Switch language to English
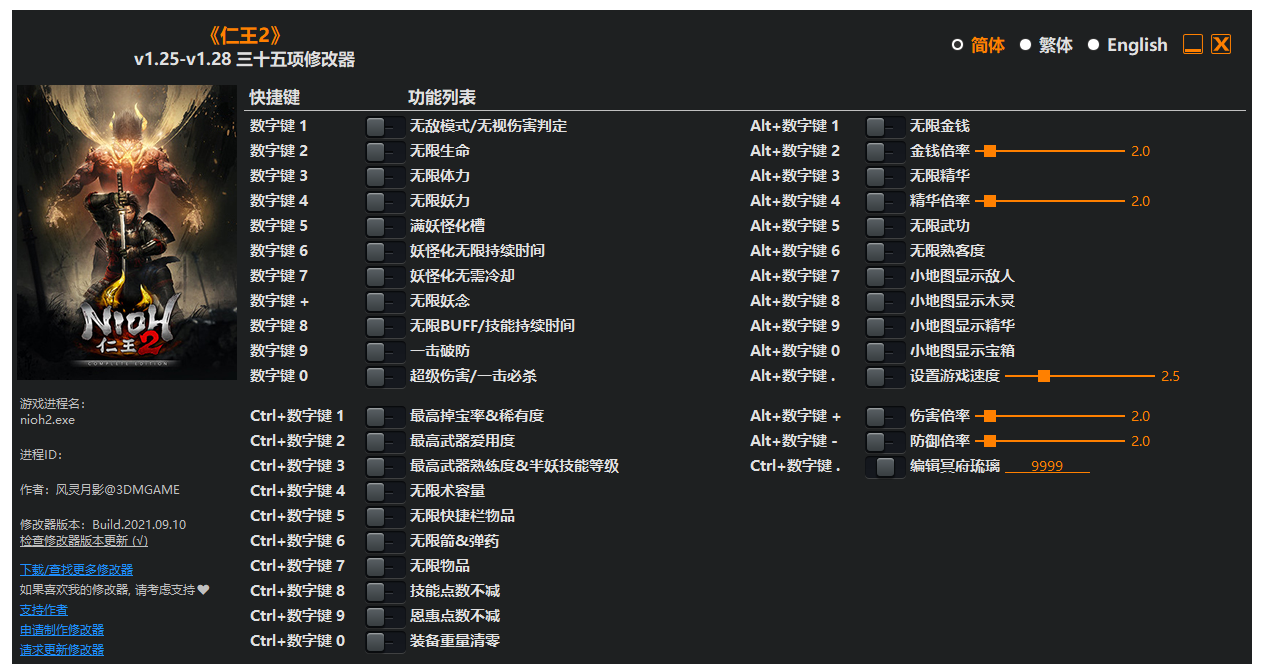 [x=1128, y=45]
